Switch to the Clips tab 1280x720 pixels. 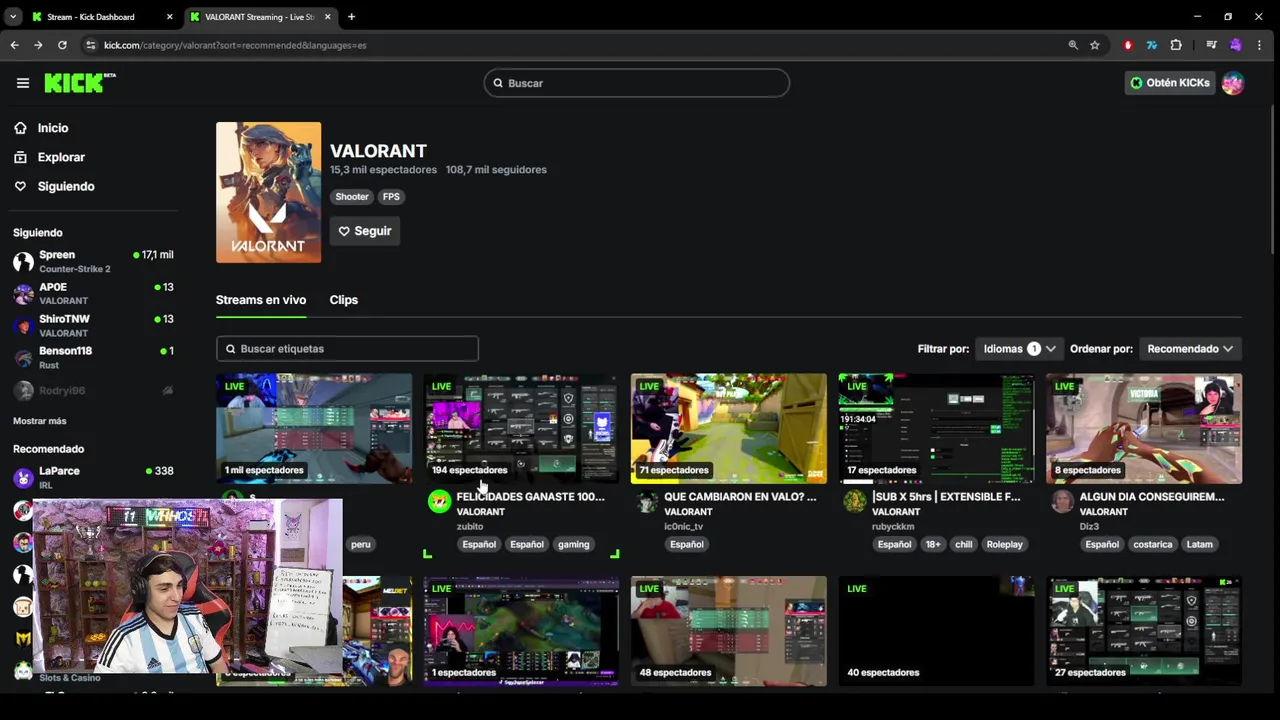pyautogui.click(x=344, y=300)
